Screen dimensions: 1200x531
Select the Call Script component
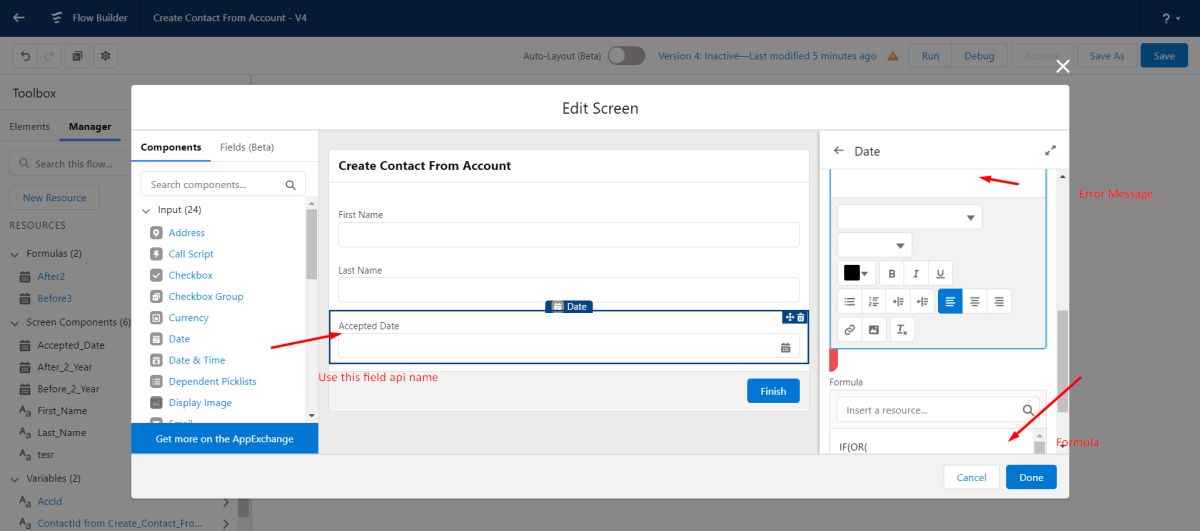pyautogui.click(x=191, y=254)
